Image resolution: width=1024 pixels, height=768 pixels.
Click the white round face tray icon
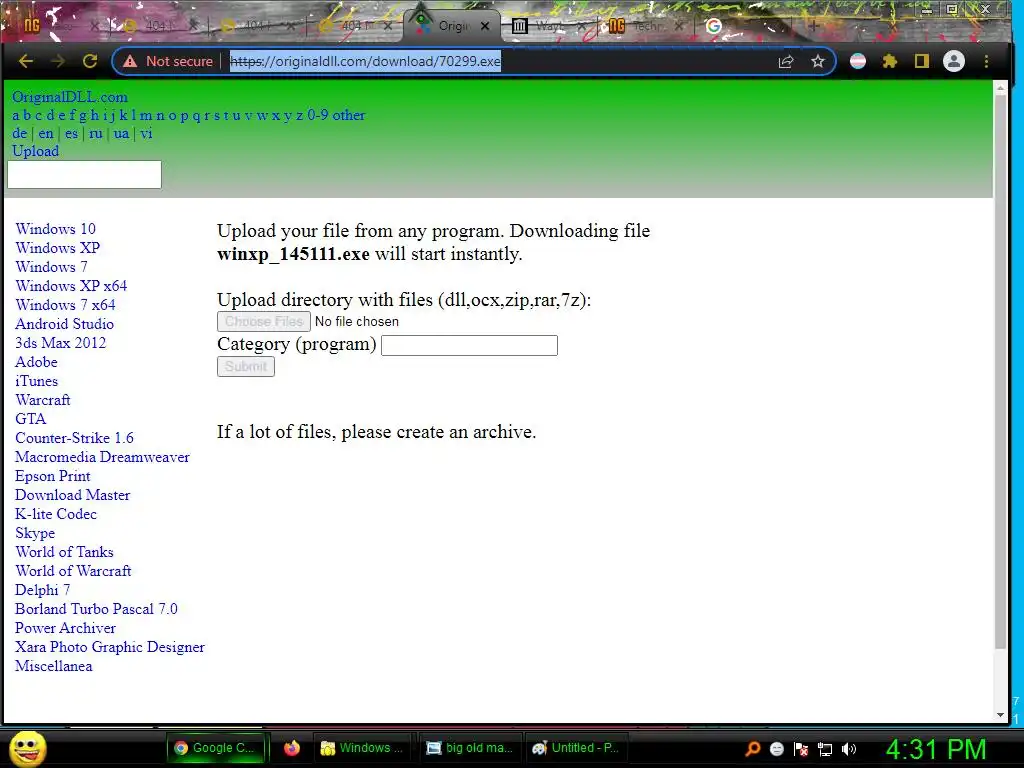tap(776, 749)
